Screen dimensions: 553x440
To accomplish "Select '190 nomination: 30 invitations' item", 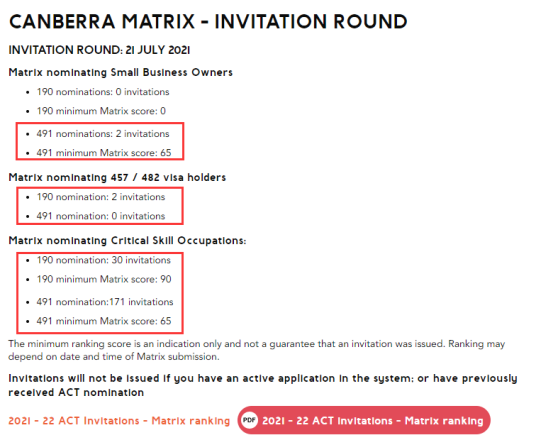I will click(104, 260).
